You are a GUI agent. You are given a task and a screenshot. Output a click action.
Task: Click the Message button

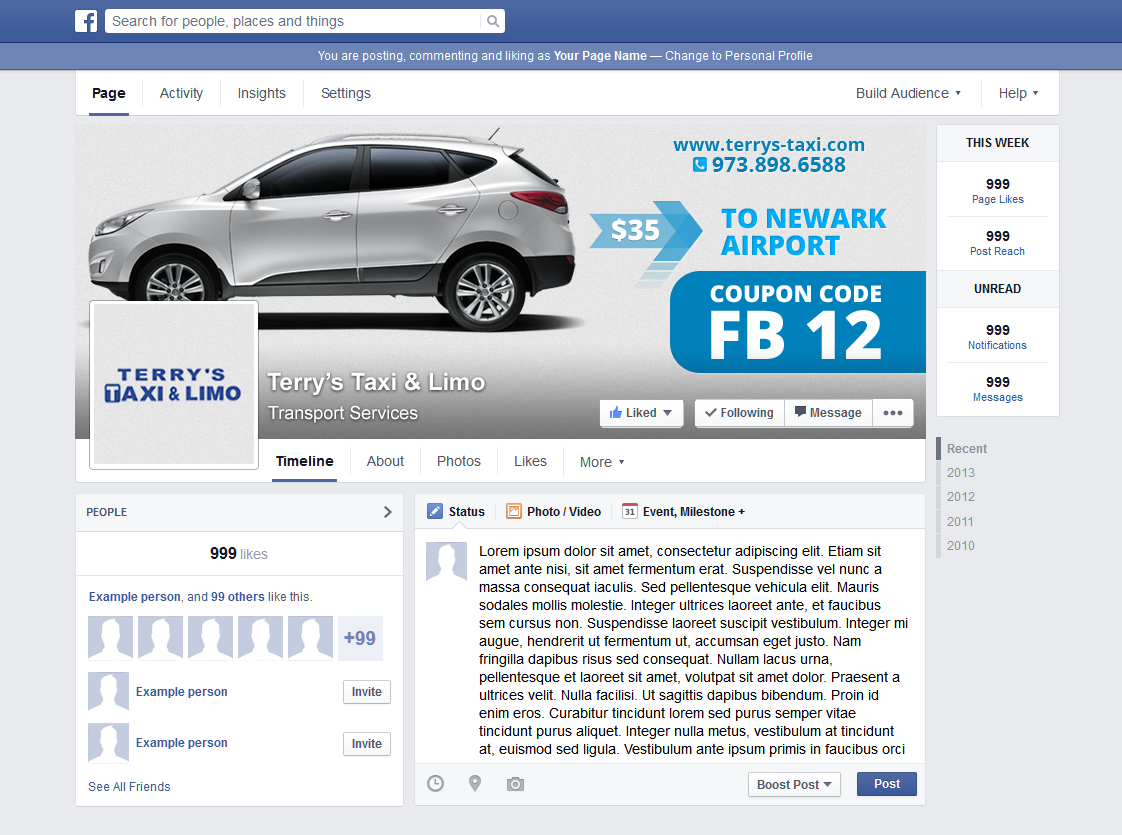click(828, 413)
